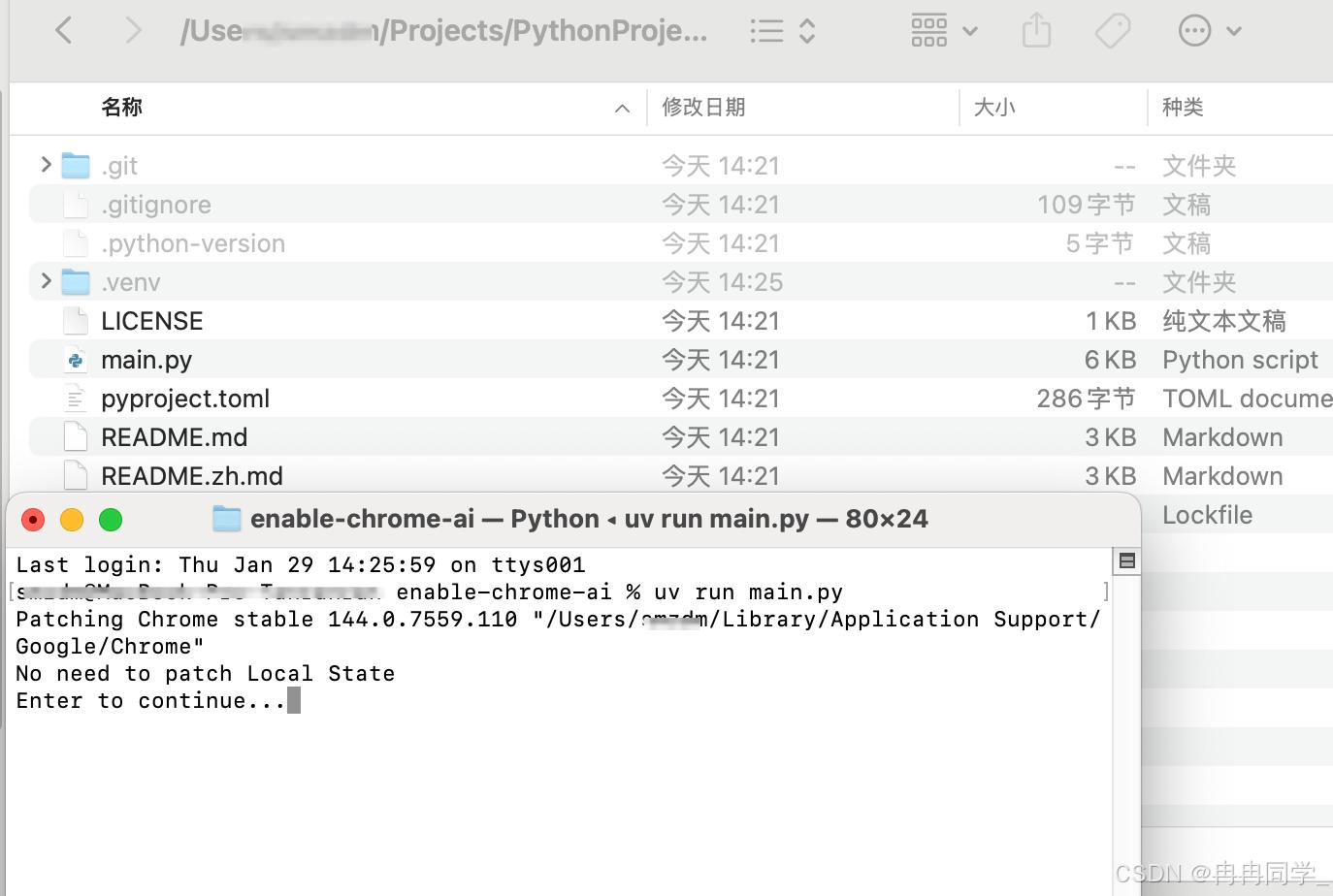Screen dimensions: 1333x896
Task: Click the README.md document icon
Action: click(76, 437)
